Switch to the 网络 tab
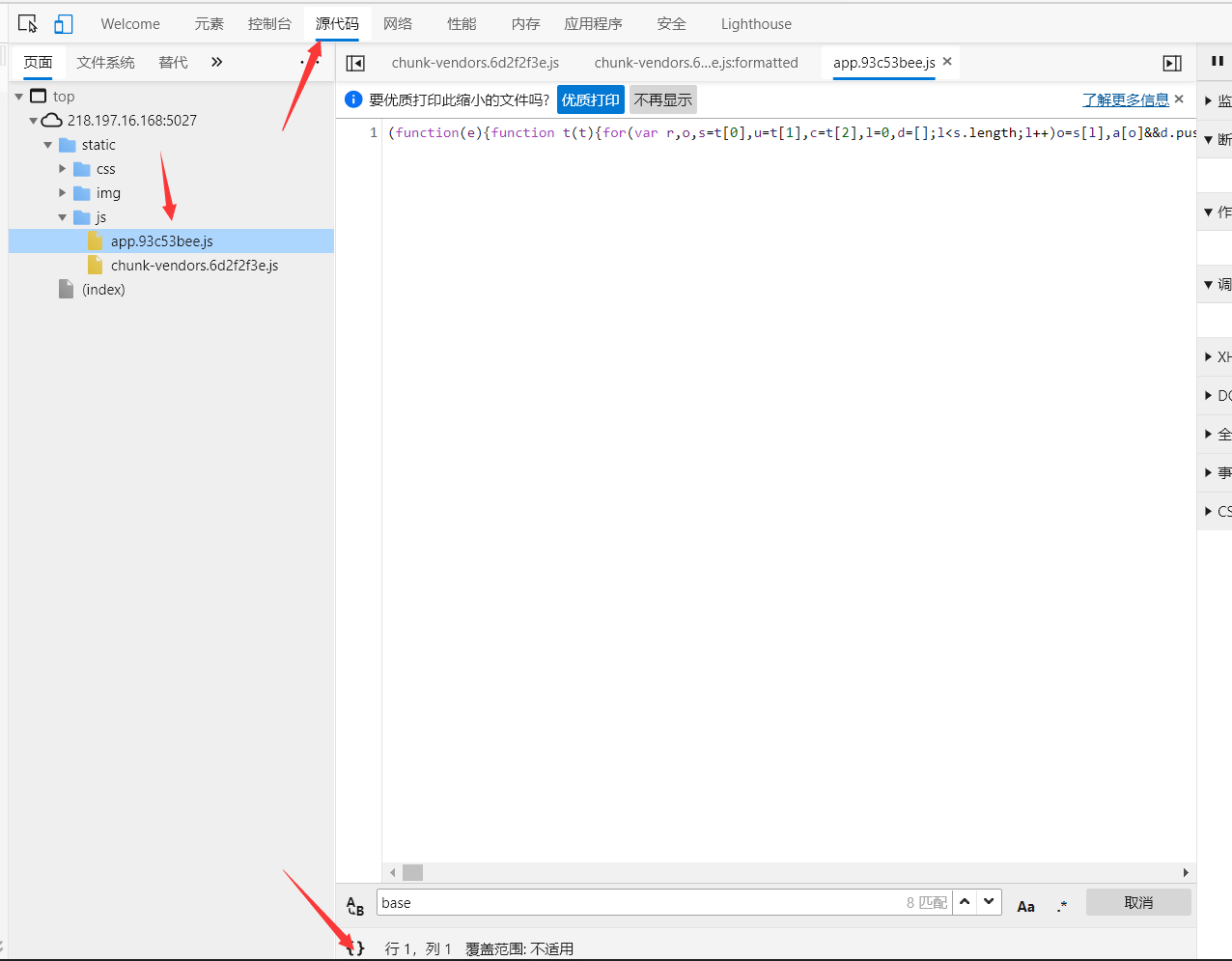 point(398,24)
